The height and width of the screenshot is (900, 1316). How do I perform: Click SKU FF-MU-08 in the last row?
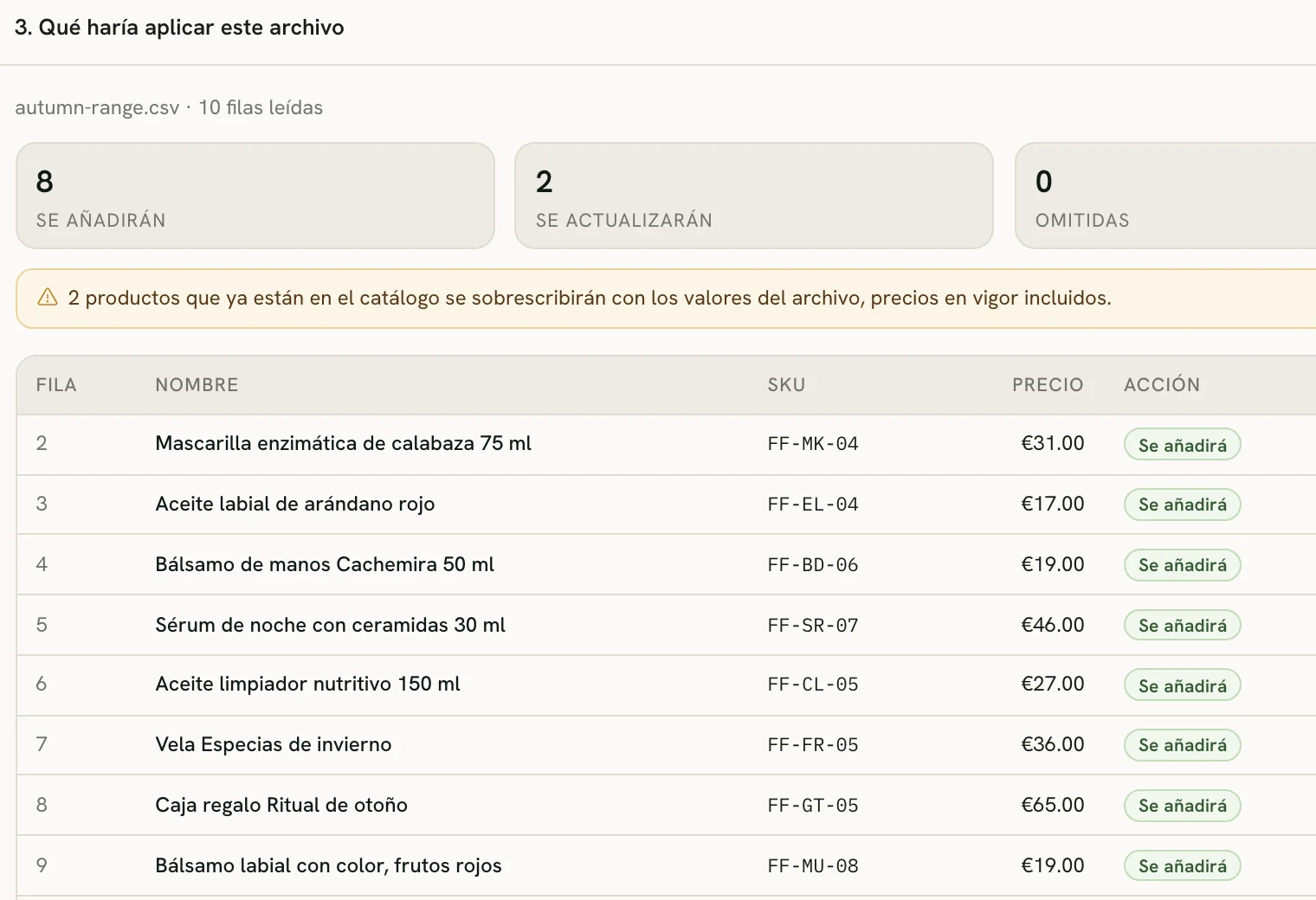click(813, 866)
